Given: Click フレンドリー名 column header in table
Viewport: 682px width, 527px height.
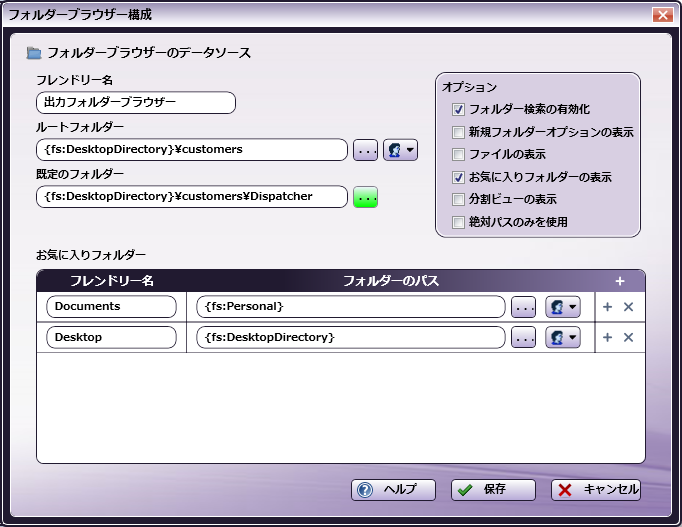Looking at the screenshot, I should 112,281.
